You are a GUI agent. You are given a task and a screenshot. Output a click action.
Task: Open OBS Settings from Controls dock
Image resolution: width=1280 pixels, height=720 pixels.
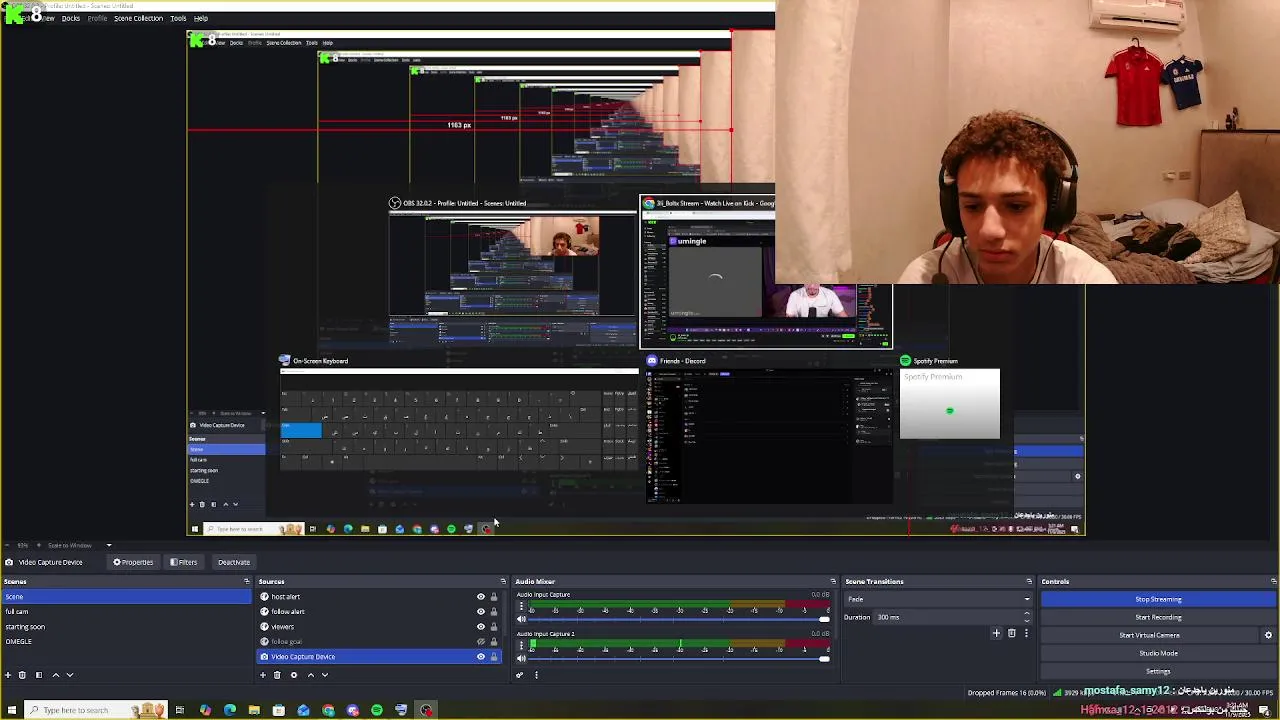[x=1158, y=671]
